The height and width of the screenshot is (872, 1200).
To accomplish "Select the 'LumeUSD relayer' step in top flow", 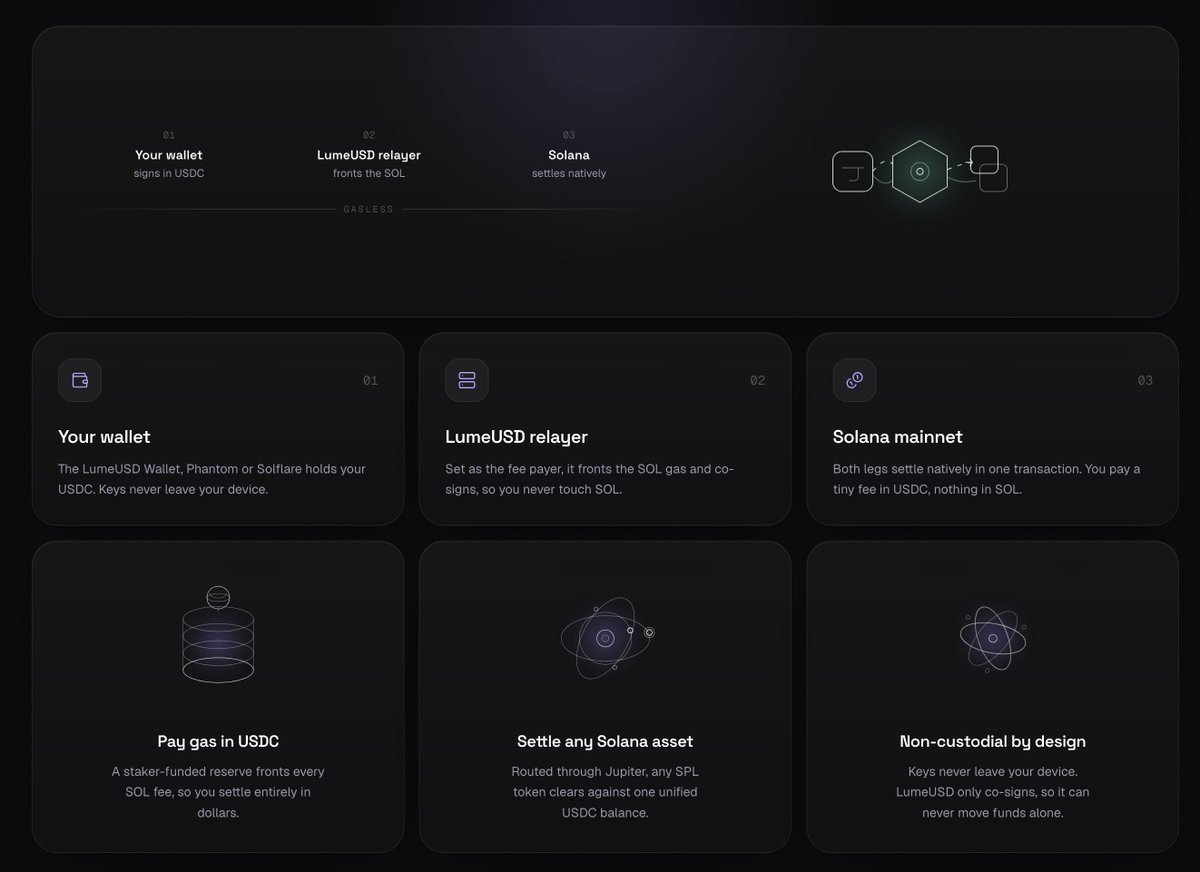I will [x=369, y=155].
